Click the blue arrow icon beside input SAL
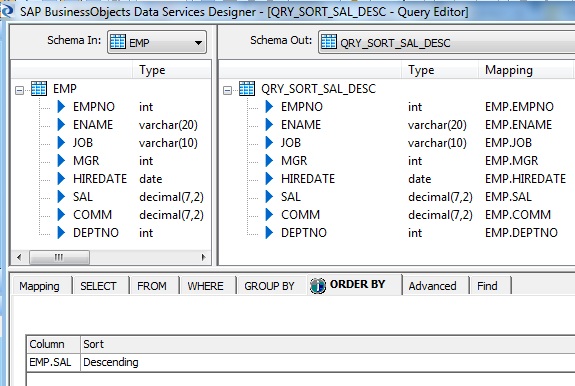The width and height of the screenshot is (575, 386). [x=61, y=196]
